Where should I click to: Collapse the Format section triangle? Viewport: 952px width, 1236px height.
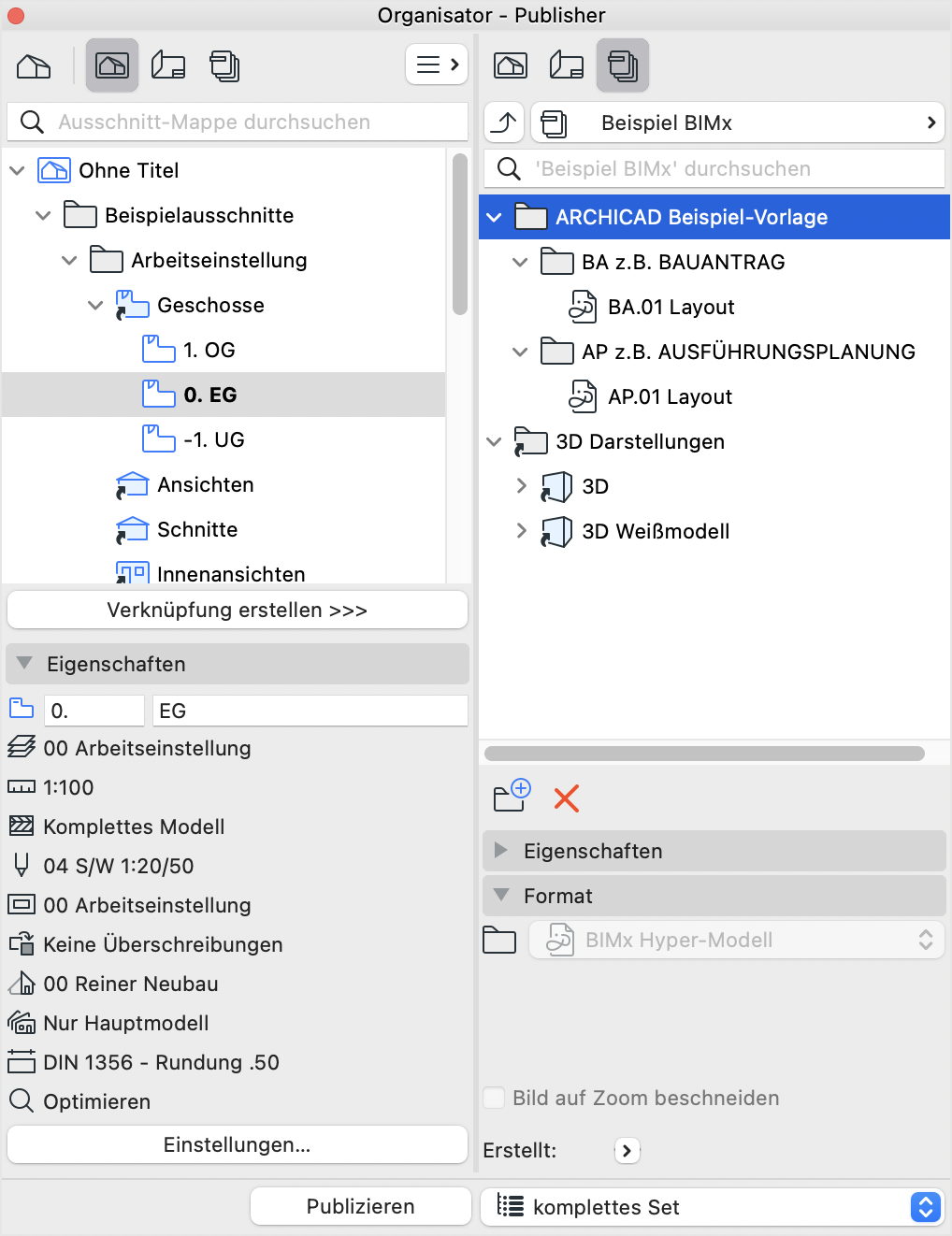point(501,895)
